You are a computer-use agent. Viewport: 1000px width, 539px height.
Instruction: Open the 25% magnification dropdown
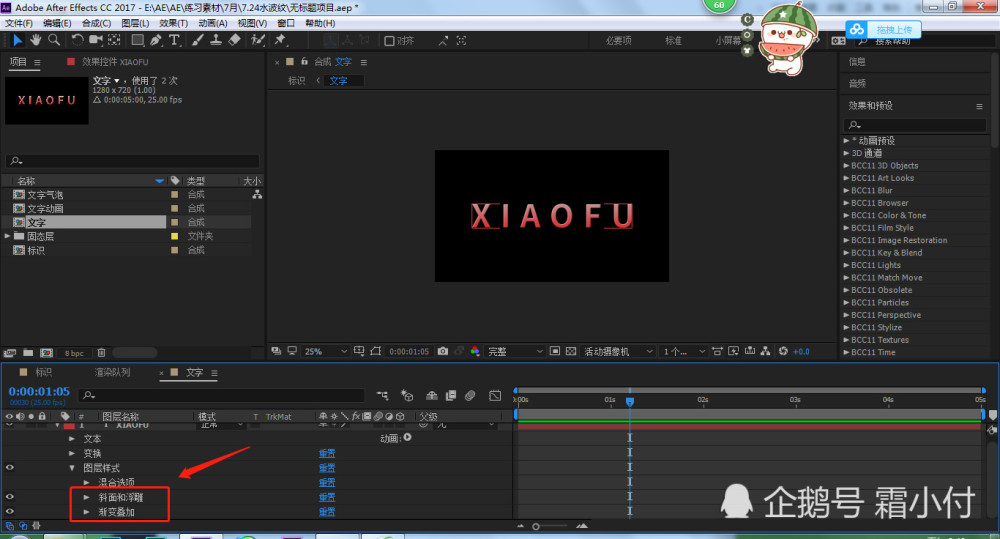(x=325, y=351)
